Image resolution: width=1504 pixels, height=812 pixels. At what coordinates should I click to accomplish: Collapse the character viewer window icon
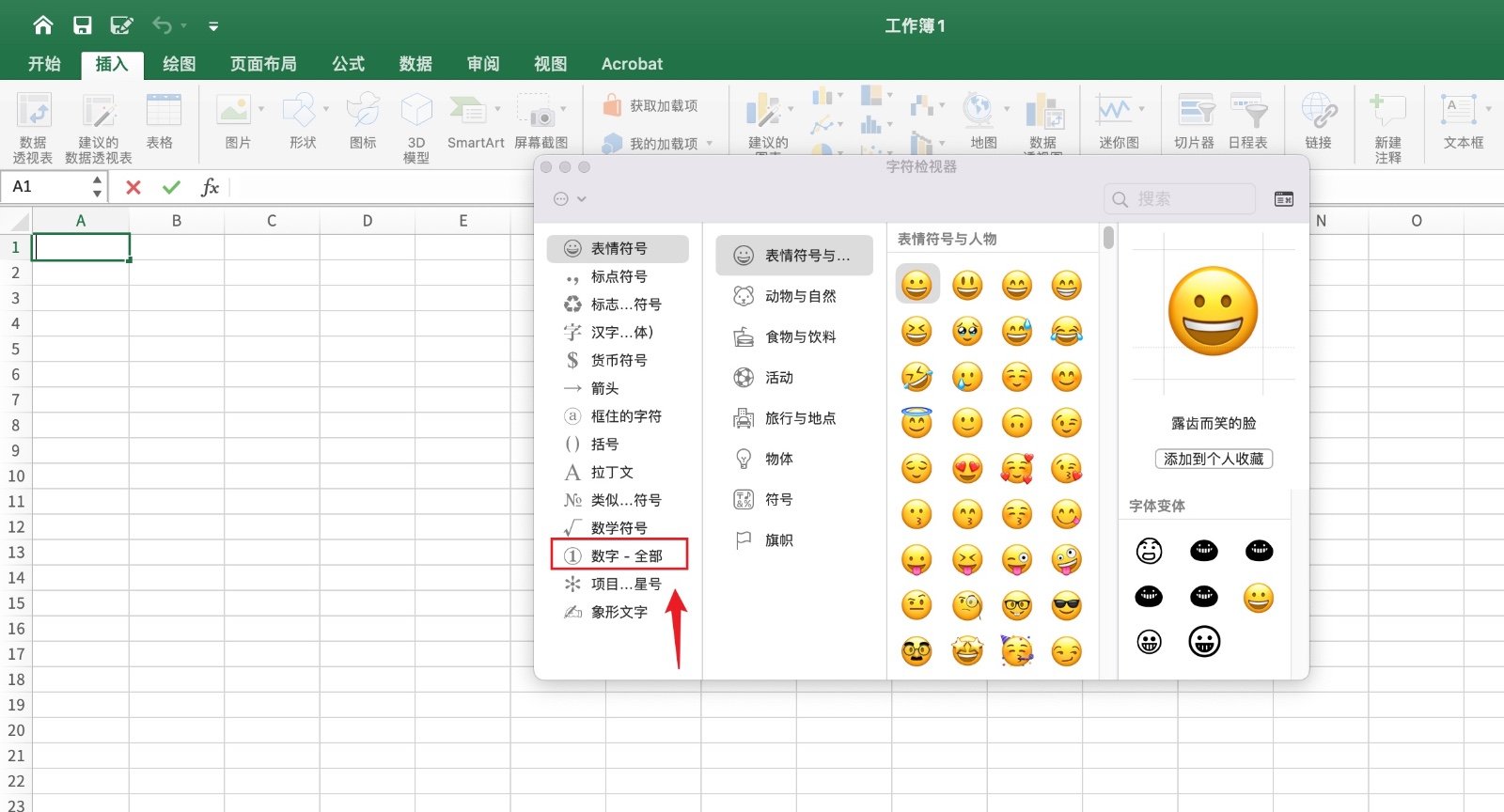click(1284, 199)
